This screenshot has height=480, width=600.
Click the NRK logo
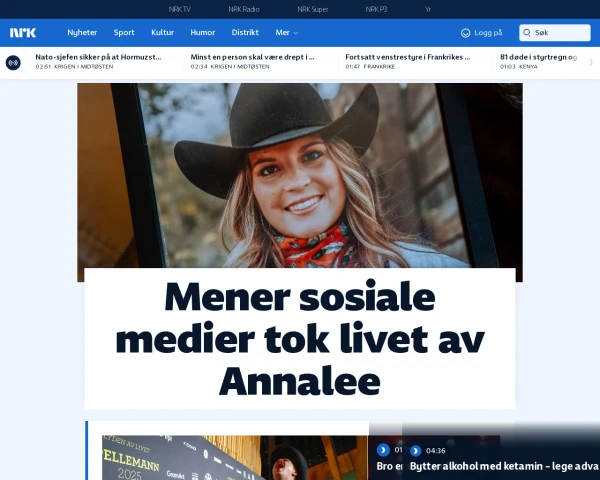coord(23,32)
